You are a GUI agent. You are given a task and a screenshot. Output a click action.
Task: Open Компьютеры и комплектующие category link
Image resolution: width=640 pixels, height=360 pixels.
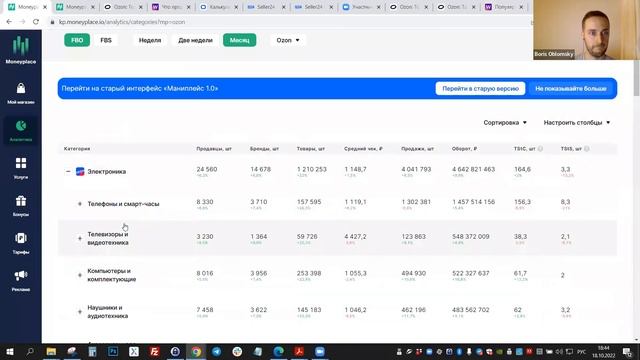click(x=111, y=275)
